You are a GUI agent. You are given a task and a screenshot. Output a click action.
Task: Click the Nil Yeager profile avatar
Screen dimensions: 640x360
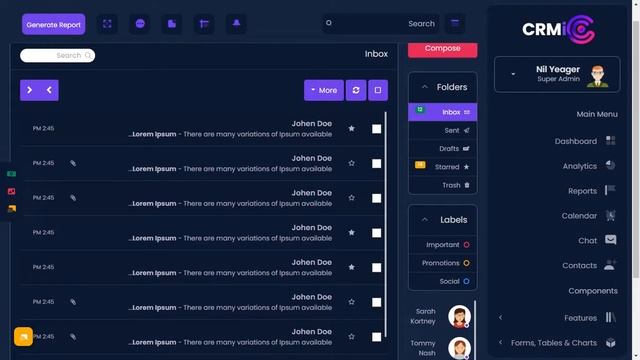click(598, 76)
